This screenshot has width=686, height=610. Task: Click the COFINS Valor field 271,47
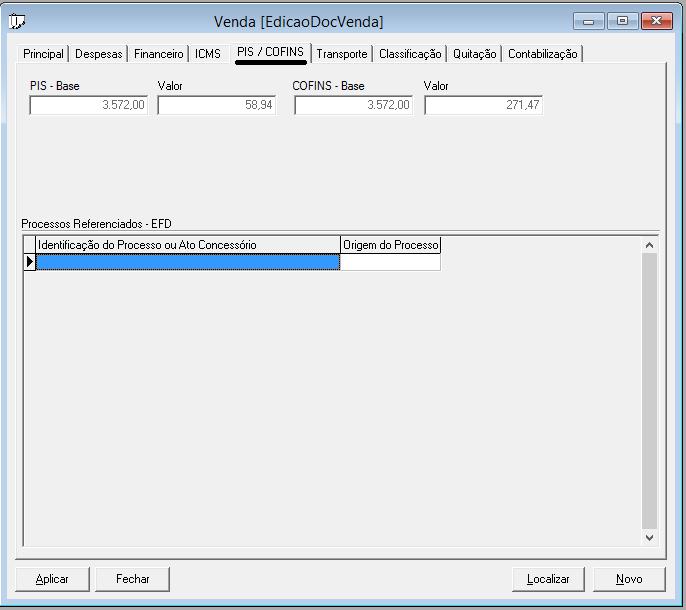(483, 105)
